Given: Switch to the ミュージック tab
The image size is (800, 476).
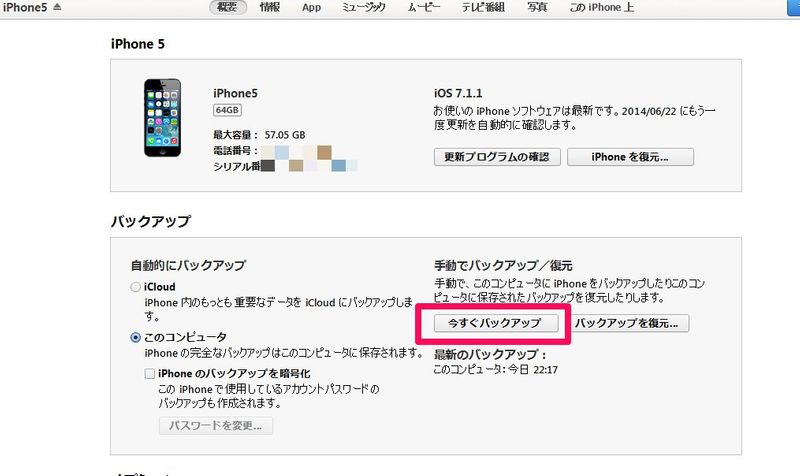Looking at the screenshot, I should pyautogui.click(x=364, y=7).
